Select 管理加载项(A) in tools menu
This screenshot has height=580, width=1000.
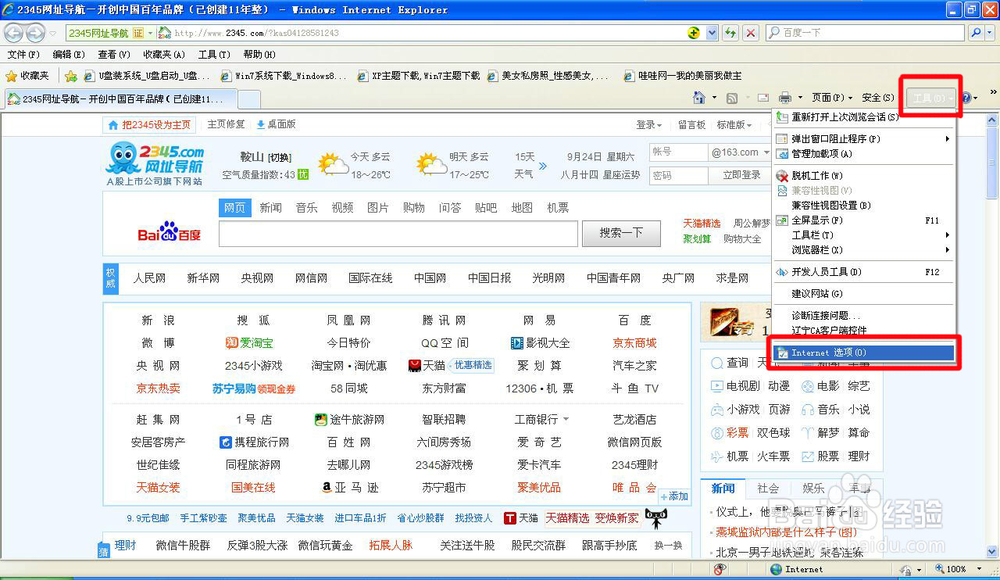click(x=864, y=154)
